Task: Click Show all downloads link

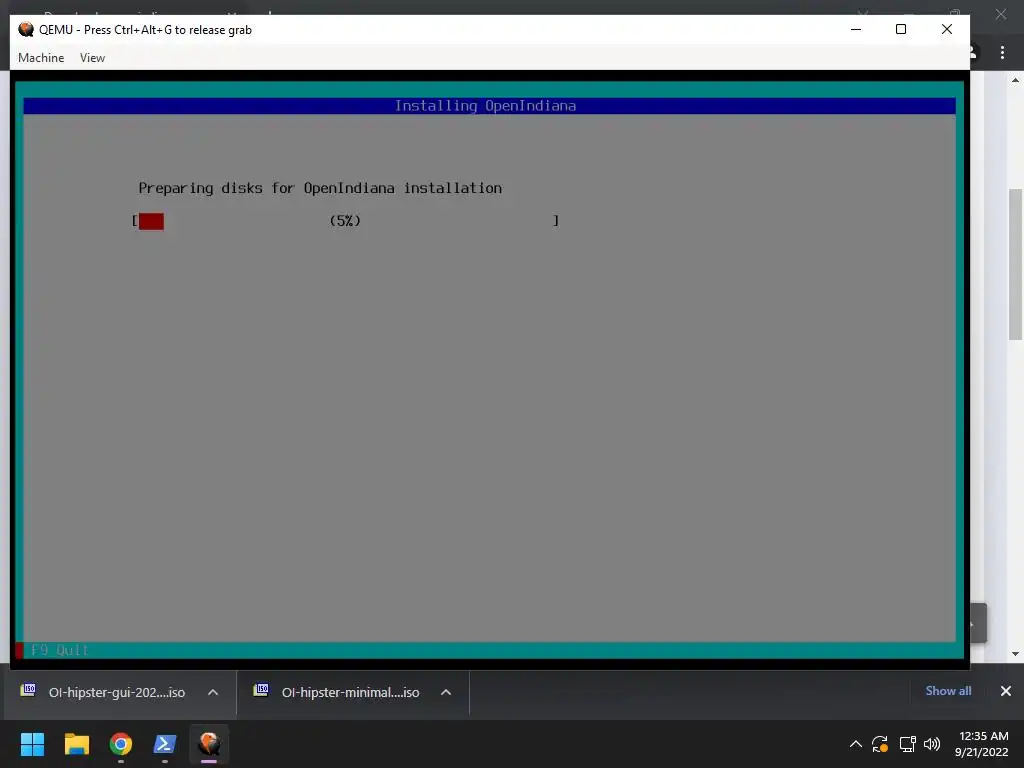Action: click(x=948, y=691)
